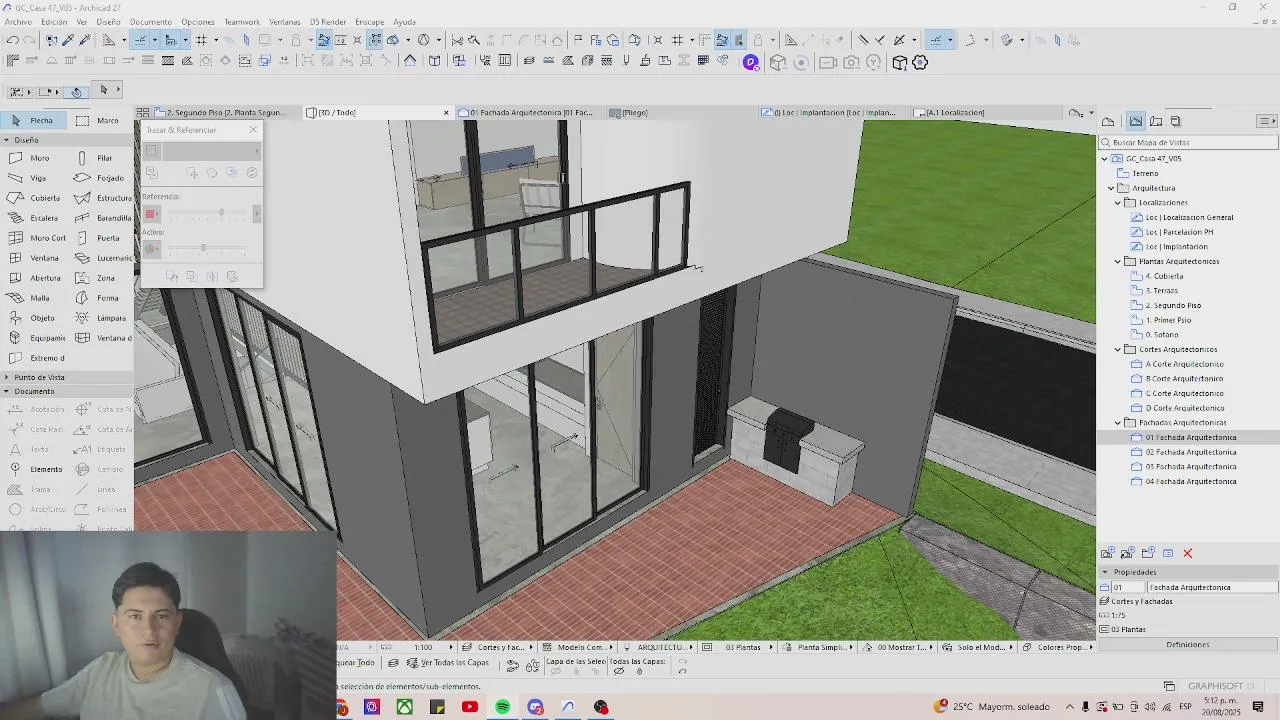Click Ver Todas las Capas button

pyautogui.click(x=446, y=663)
